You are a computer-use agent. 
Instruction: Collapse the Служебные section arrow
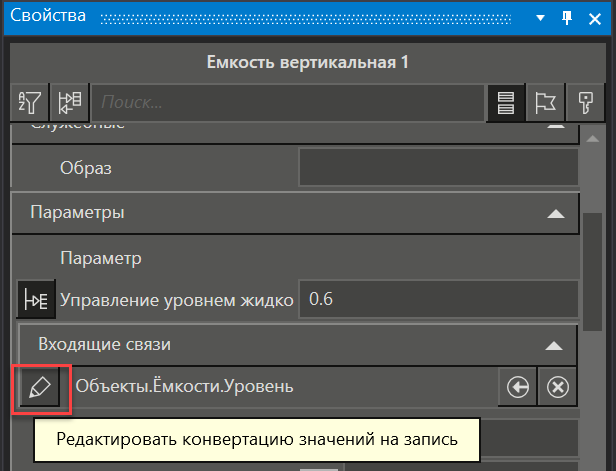click(x=555, y=126)
